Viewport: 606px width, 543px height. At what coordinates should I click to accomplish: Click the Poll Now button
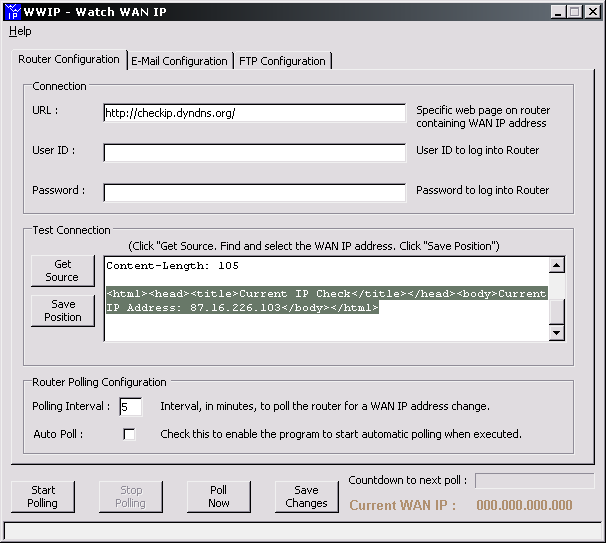click(218, 497)
